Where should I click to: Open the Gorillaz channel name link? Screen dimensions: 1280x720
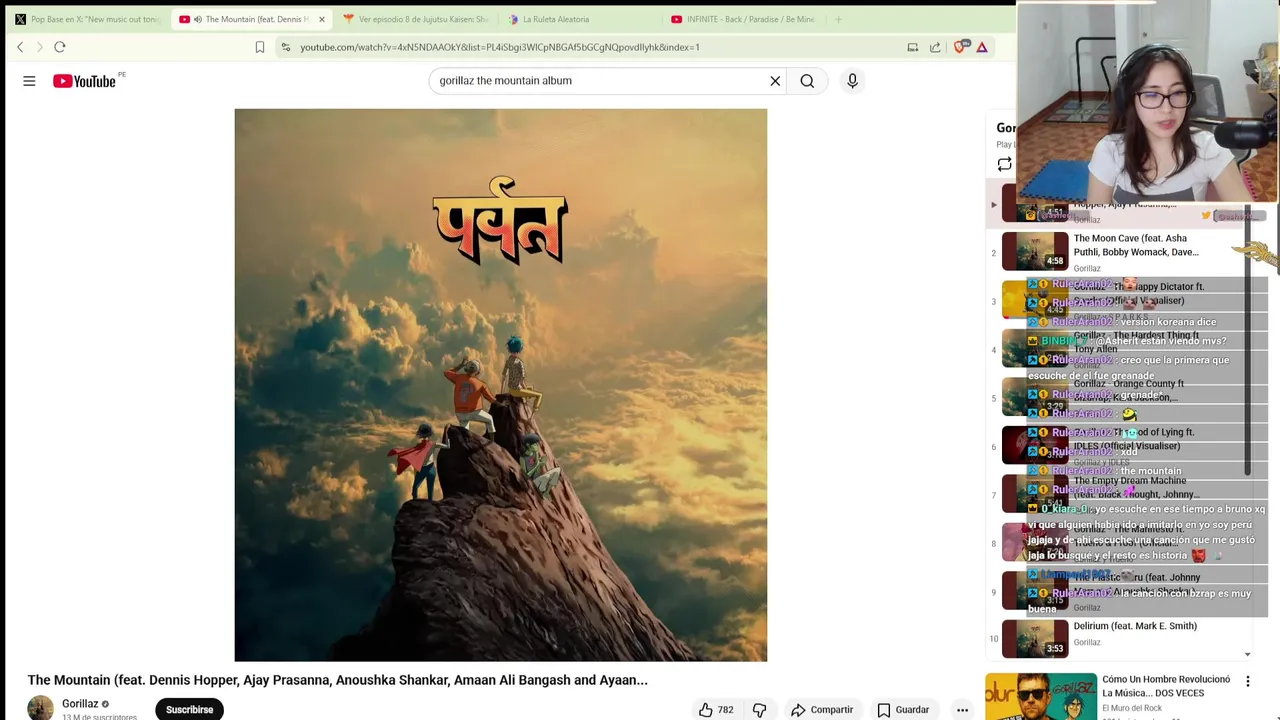tap(80, 704)
